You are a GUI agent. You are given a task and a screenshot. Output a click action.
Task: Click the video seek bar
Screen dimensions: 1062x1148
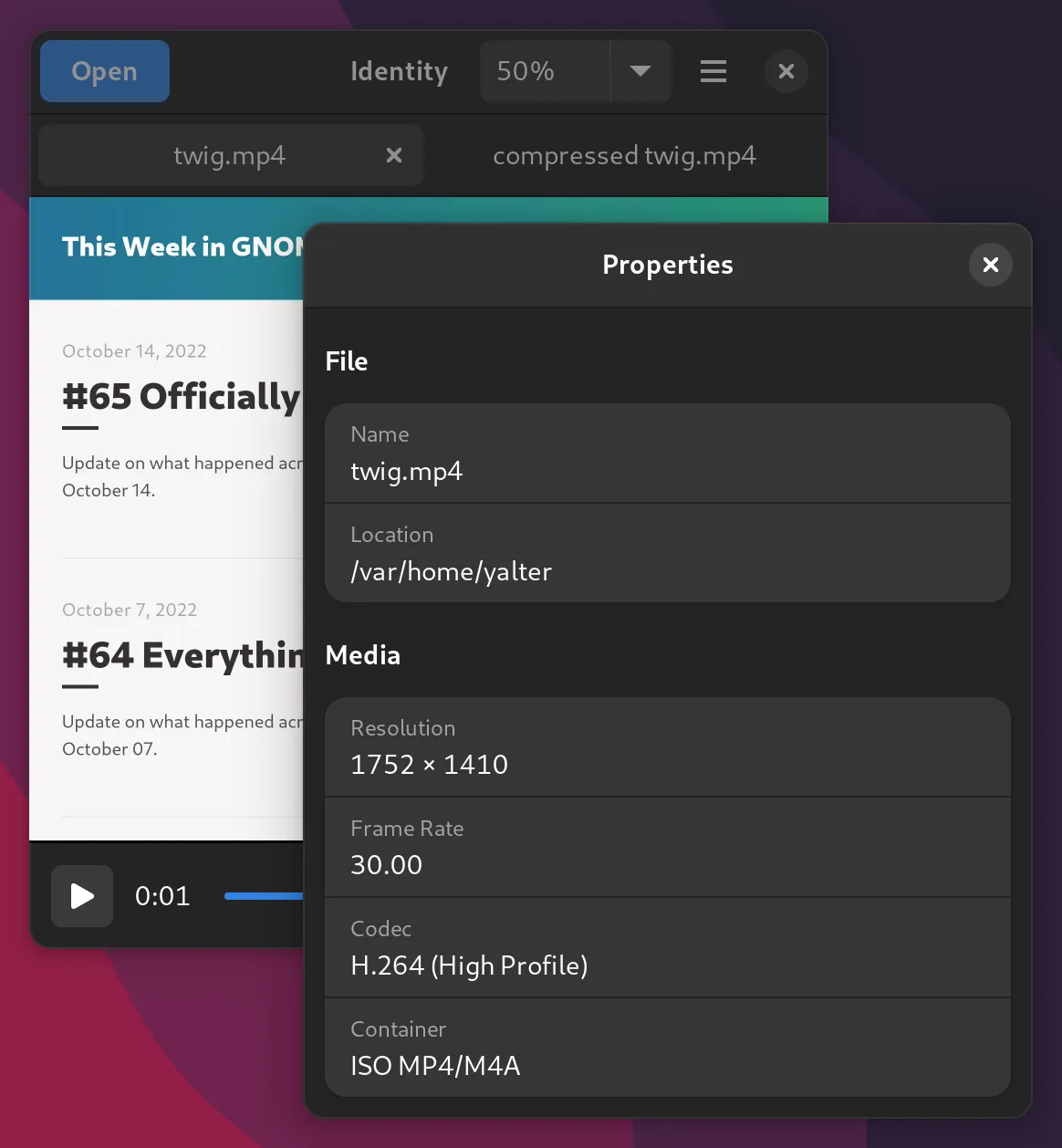(263, 896)
